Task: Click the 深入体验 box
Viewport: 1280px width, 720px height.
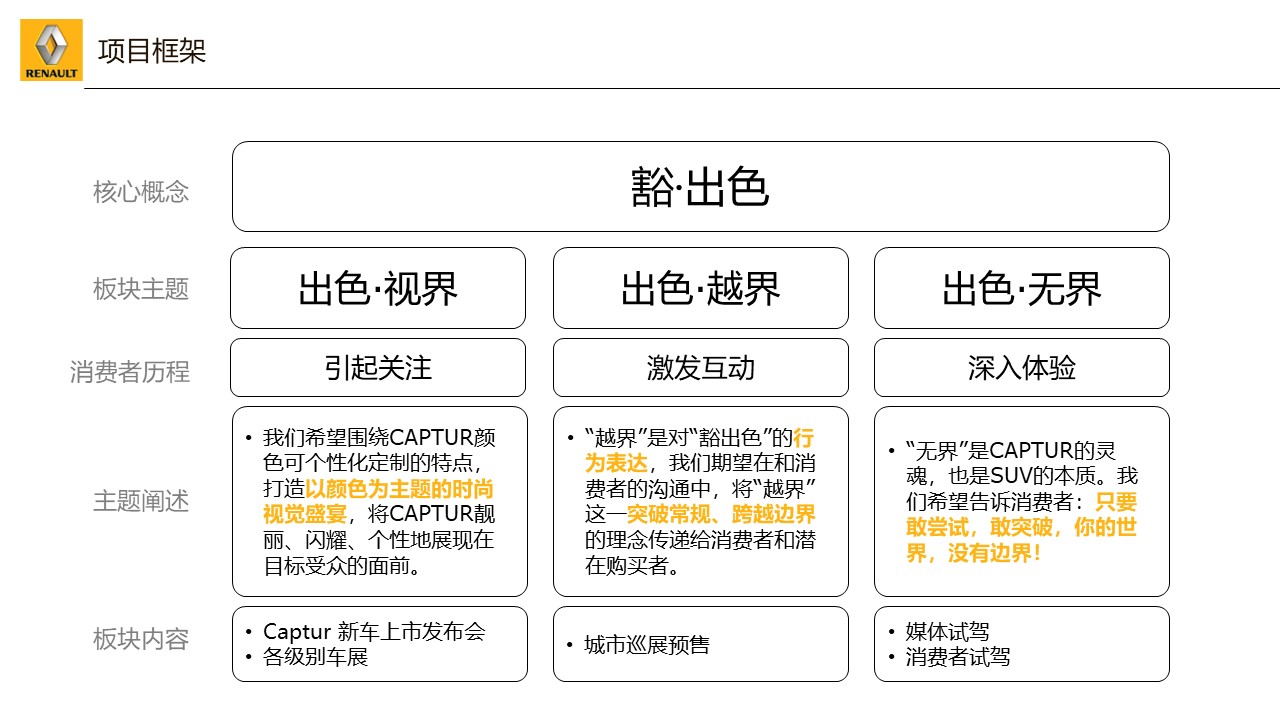Action: [1021, 368]
